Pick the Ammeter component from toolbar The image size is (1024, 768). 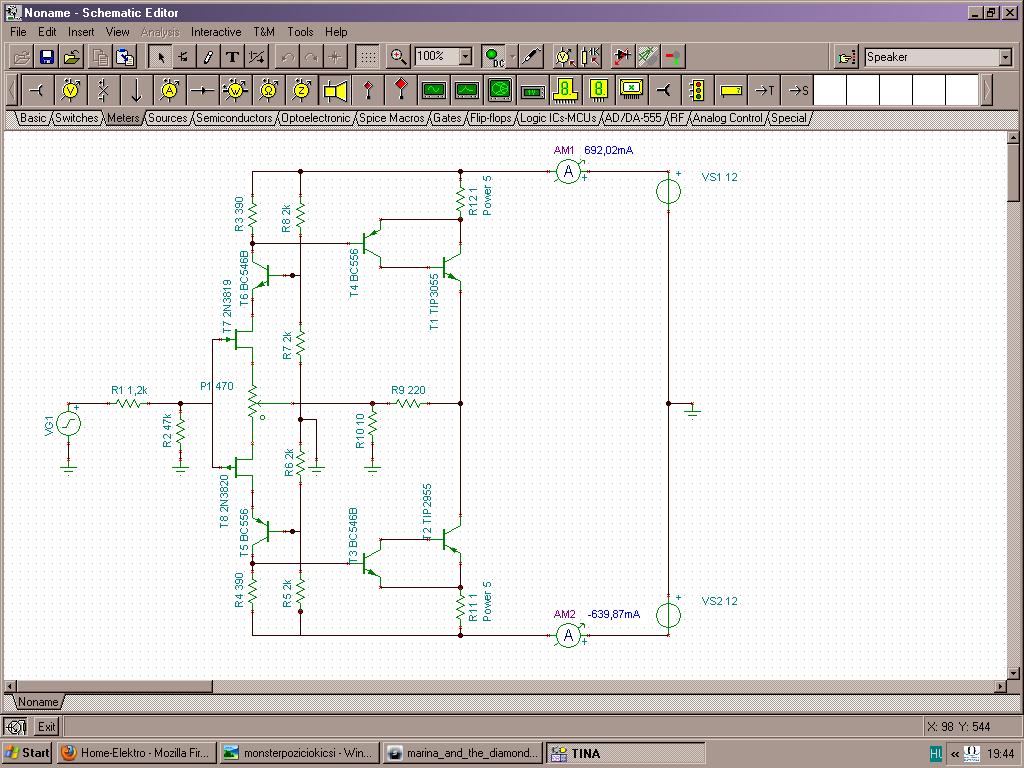pyautogui.click(x=169, y=91)
